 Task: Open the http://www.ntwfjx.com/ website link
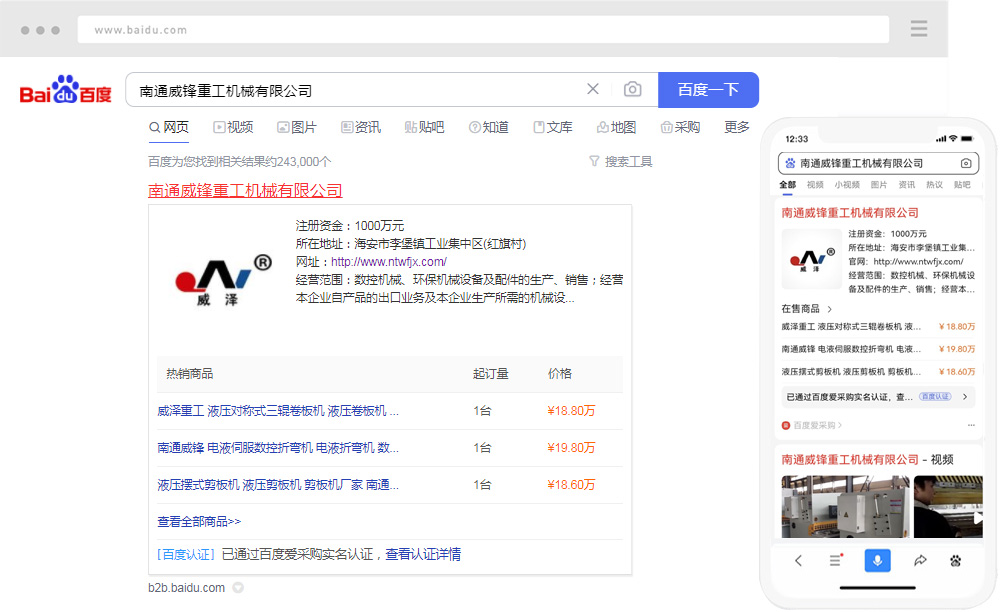click(x=388, y=262)
